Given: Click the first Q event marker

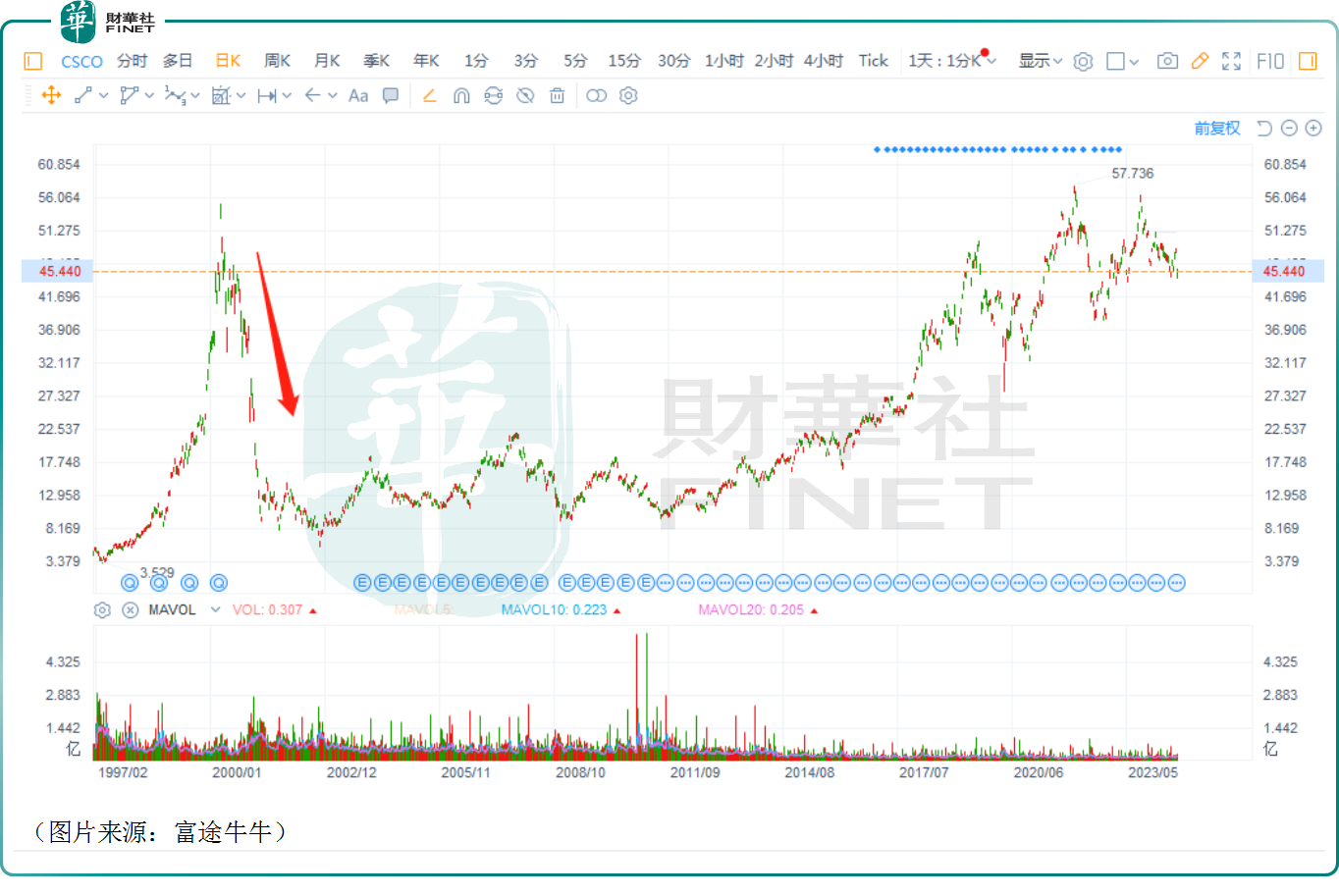Looking at the screenshot, I should pyautogui.click(x=129, y=583).
